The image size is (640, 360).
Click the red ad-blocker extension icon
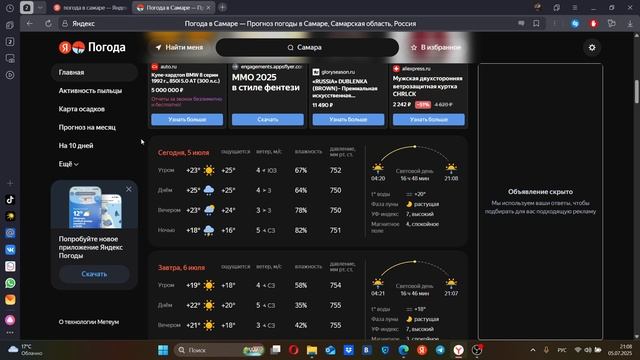593,24
